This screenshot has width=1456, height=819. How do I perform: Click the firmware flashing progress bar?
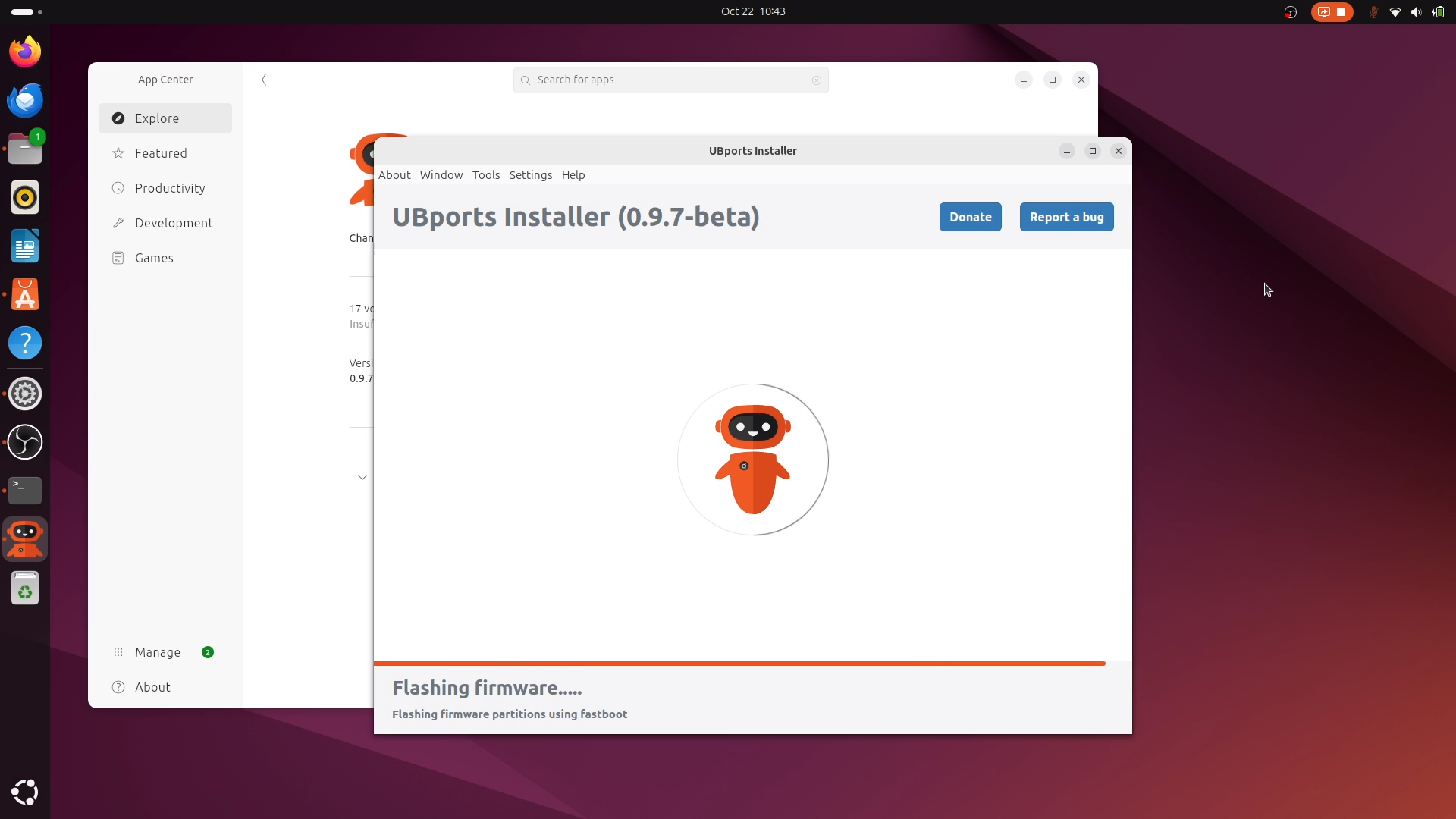click(x=740, y=663)
